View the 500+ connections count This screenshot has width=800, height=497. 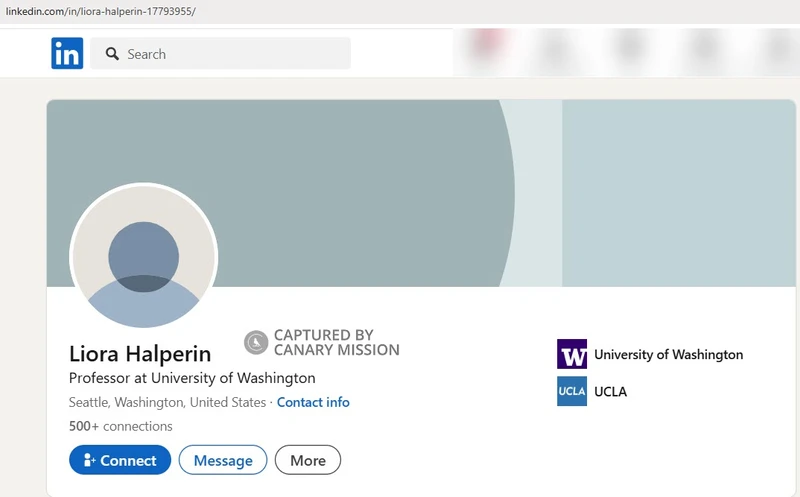[x=121, y=426]
